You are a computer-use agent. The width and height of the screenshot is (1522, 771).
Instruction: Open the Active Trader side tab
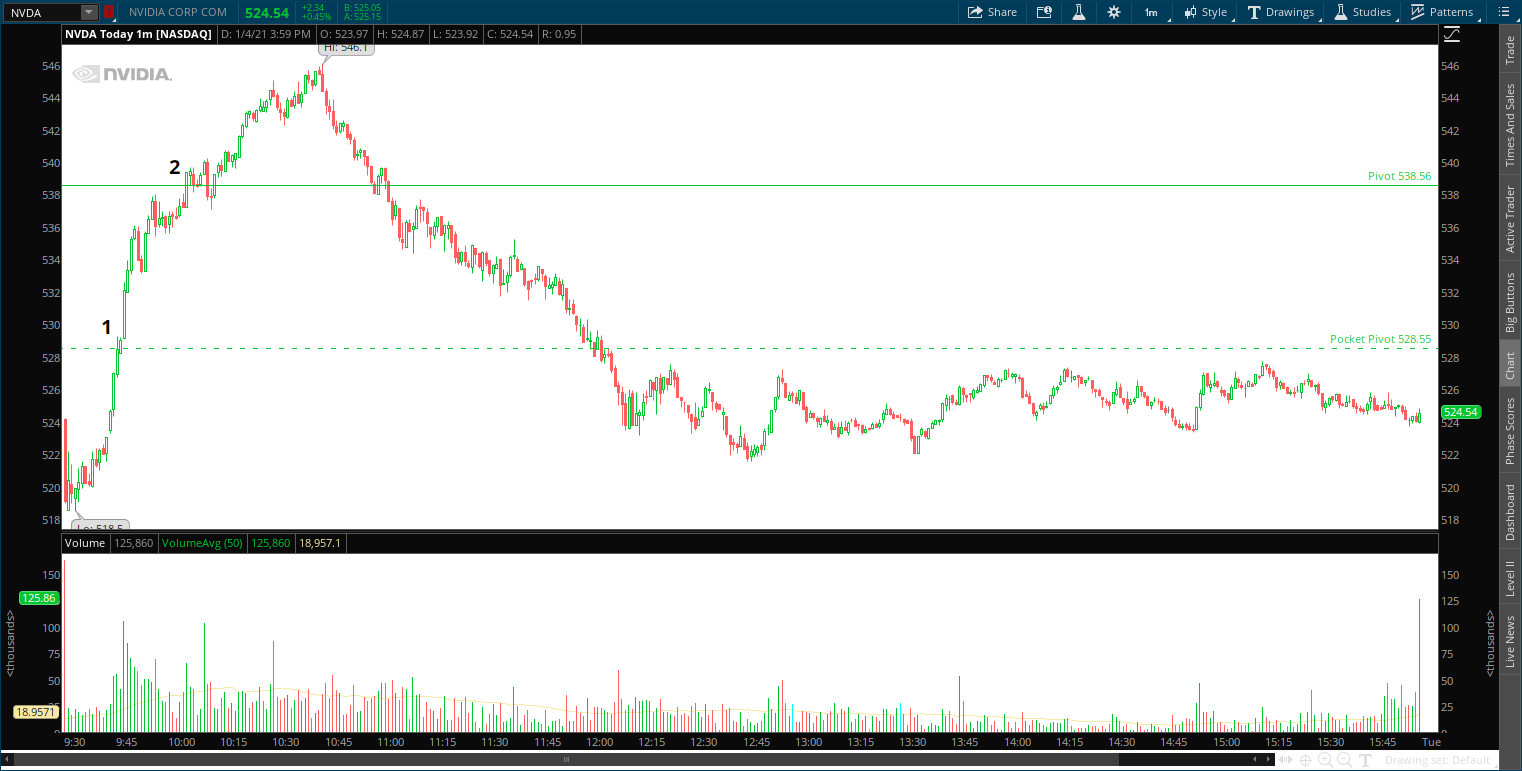click(x=1510, y=219)
